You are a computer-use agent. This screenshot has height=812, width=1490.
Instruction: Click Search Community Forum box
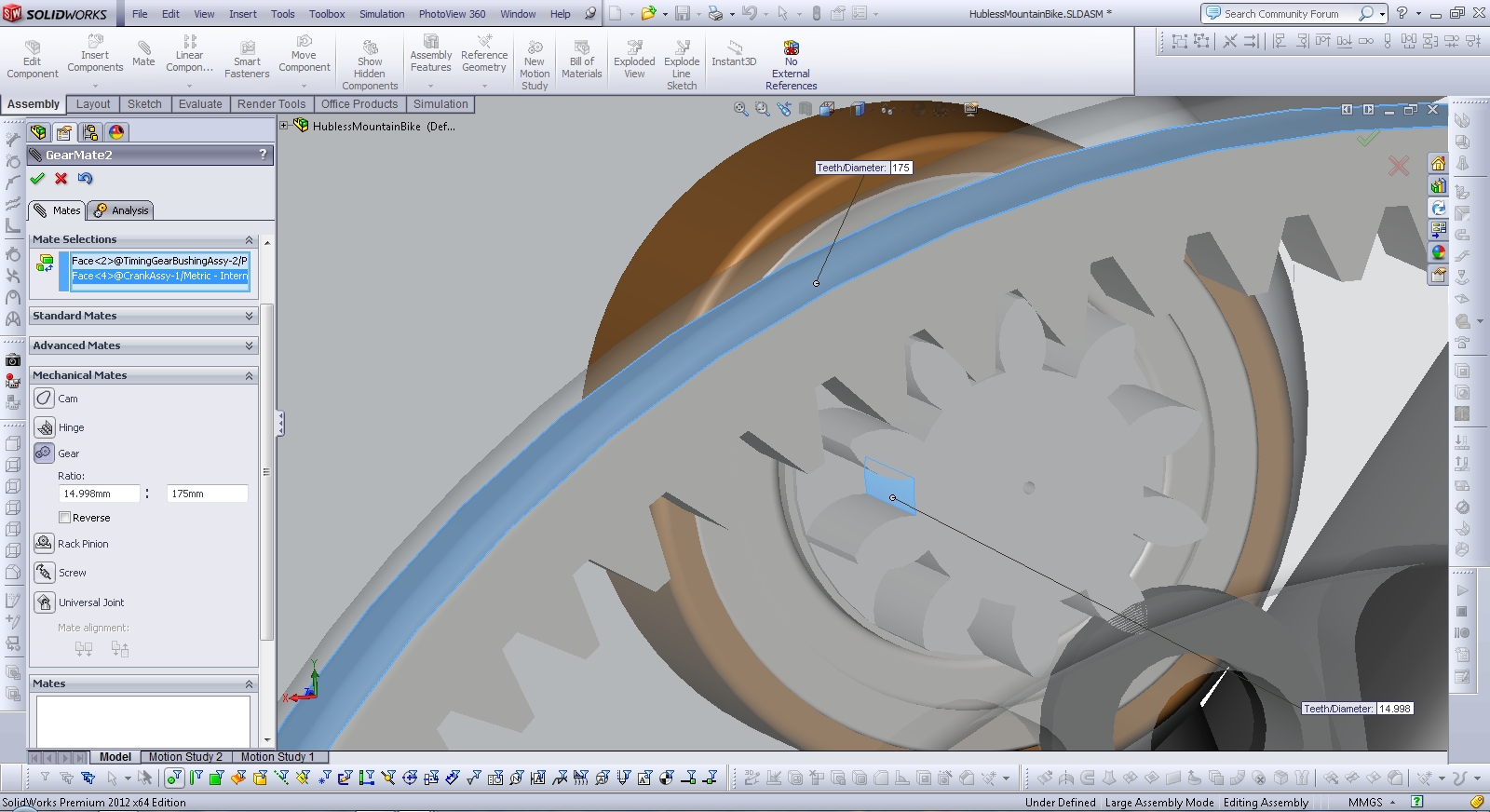coord(1285,14)
